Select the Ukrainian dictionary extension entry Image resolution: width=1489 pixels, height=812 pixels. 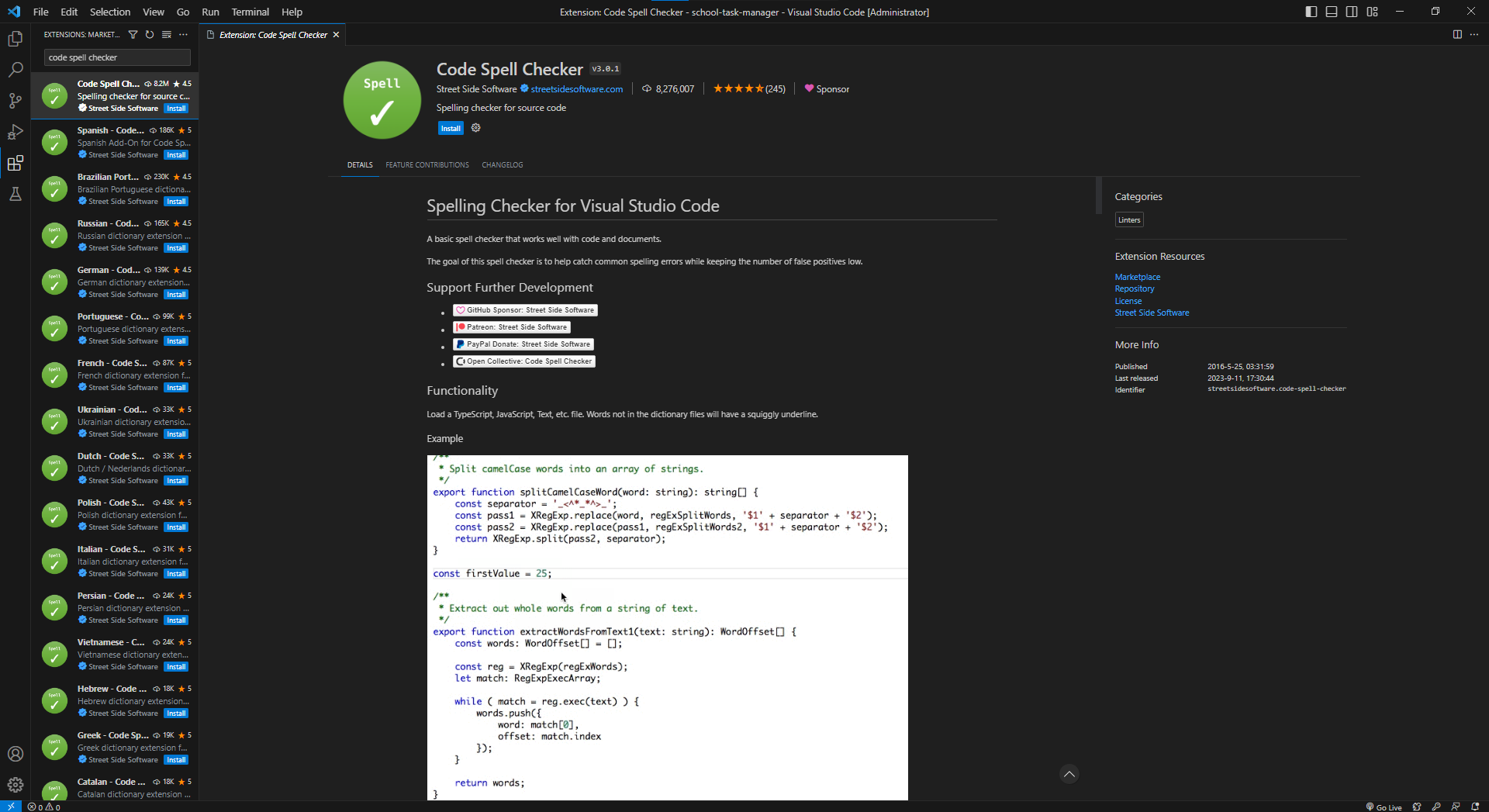pos(115,422)
